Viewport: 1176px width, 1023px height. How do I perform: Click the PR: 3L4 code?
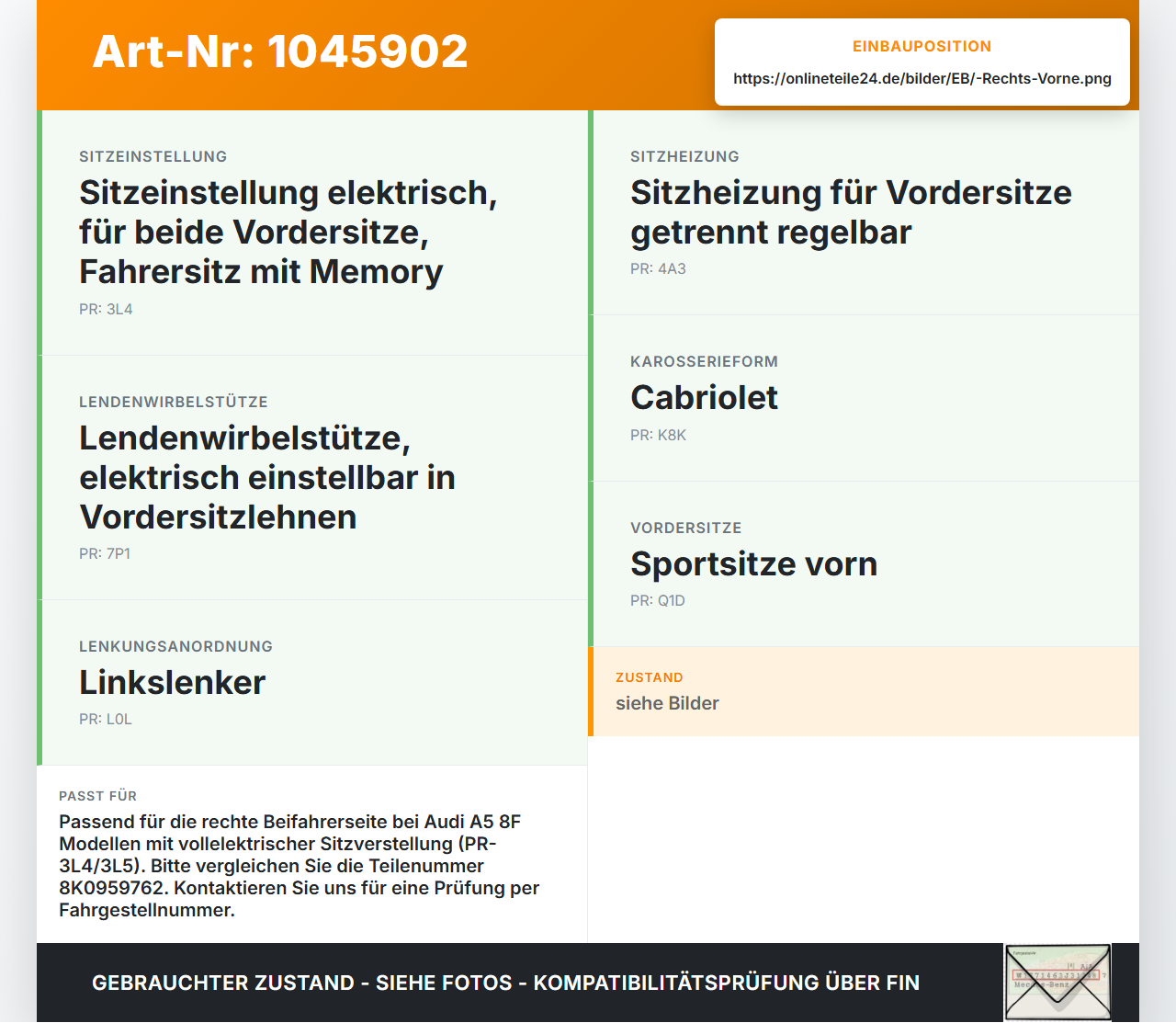click(x=106, y=309)
